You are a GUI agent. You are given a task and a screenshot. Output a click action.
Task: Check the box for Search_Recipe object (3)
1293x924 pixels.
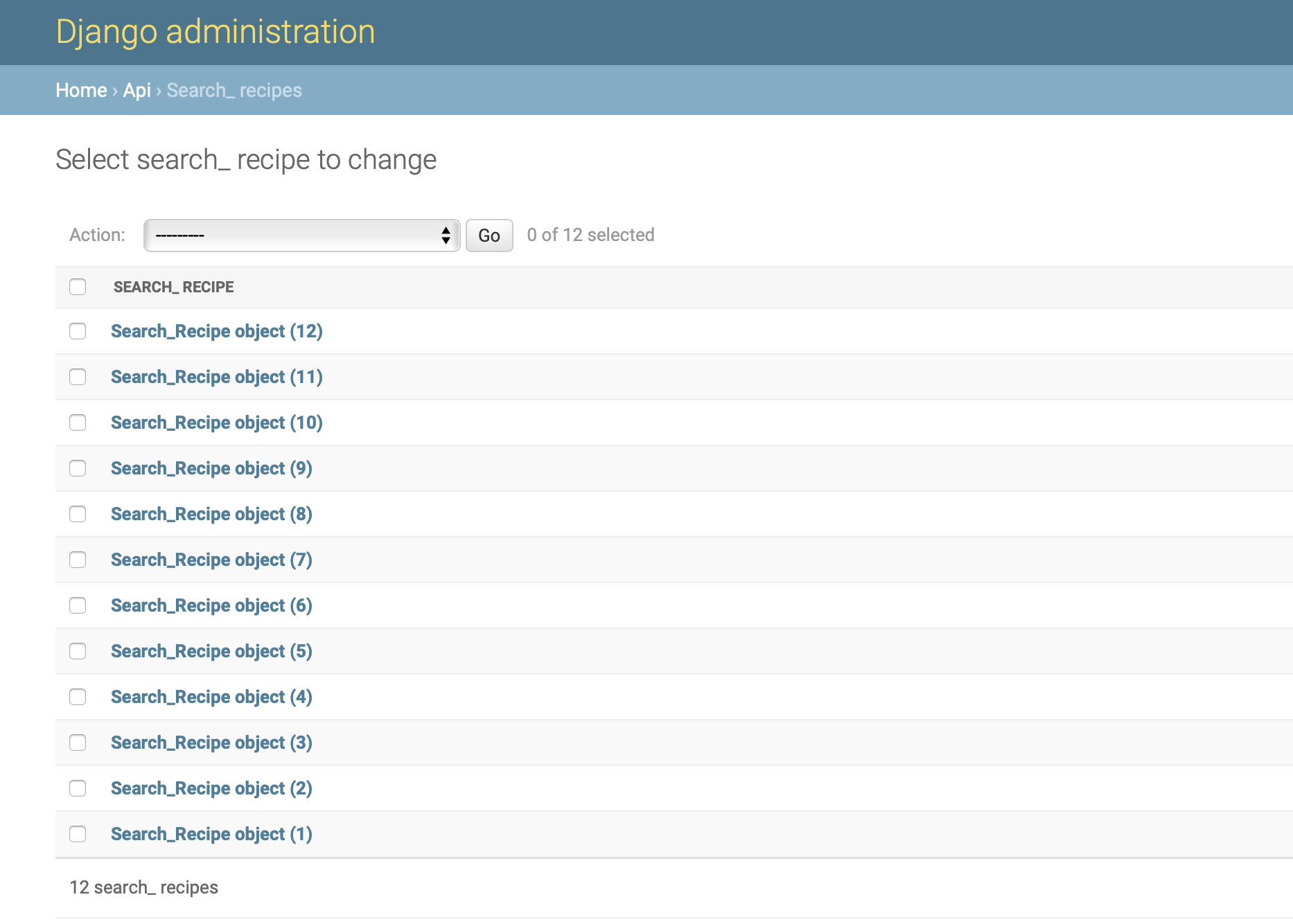pyautogui.click(x=78, y=743)
